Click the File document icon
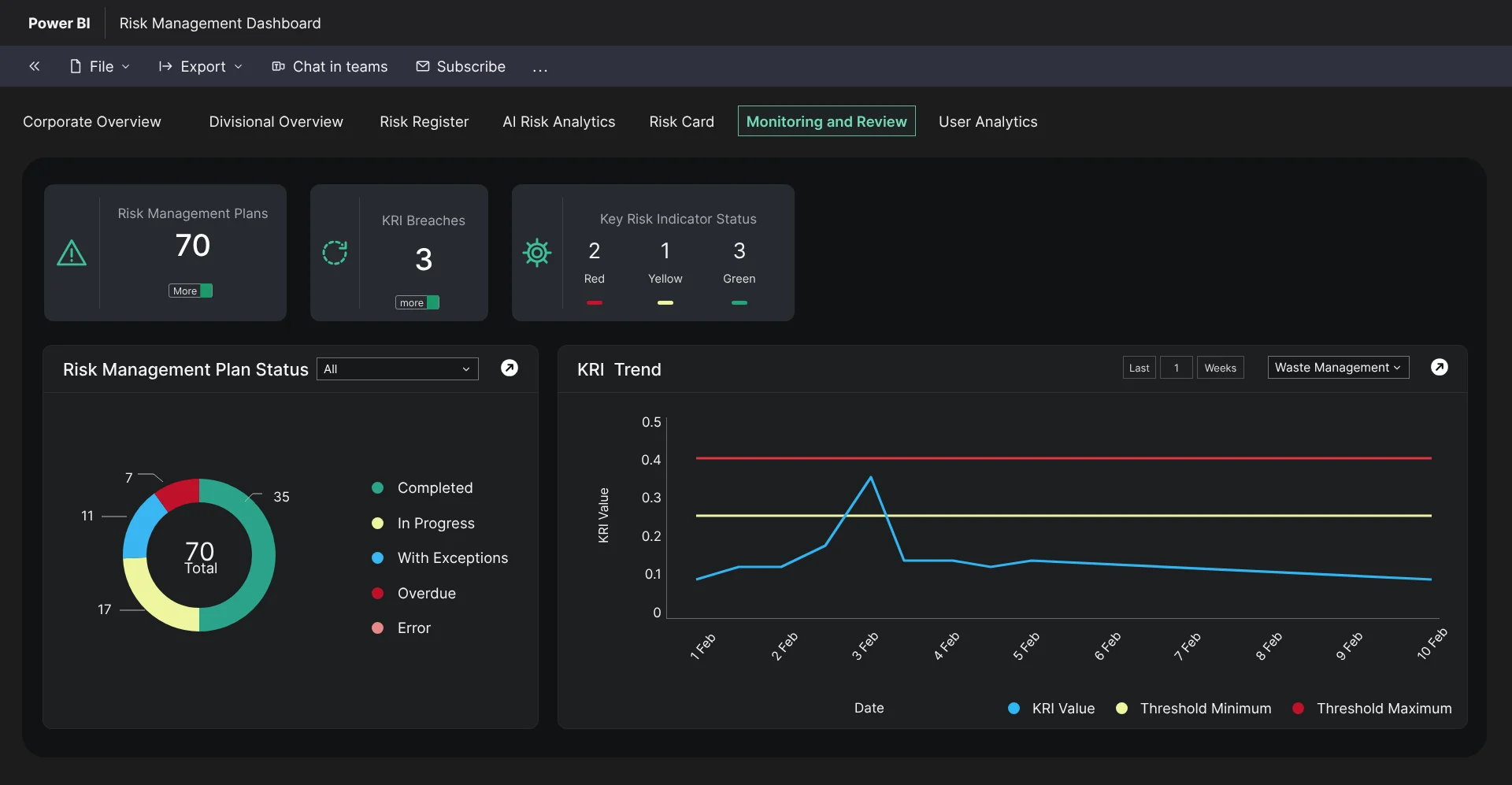The height and width of the screenshot is (785, 1512). click(x=76, y=66)
